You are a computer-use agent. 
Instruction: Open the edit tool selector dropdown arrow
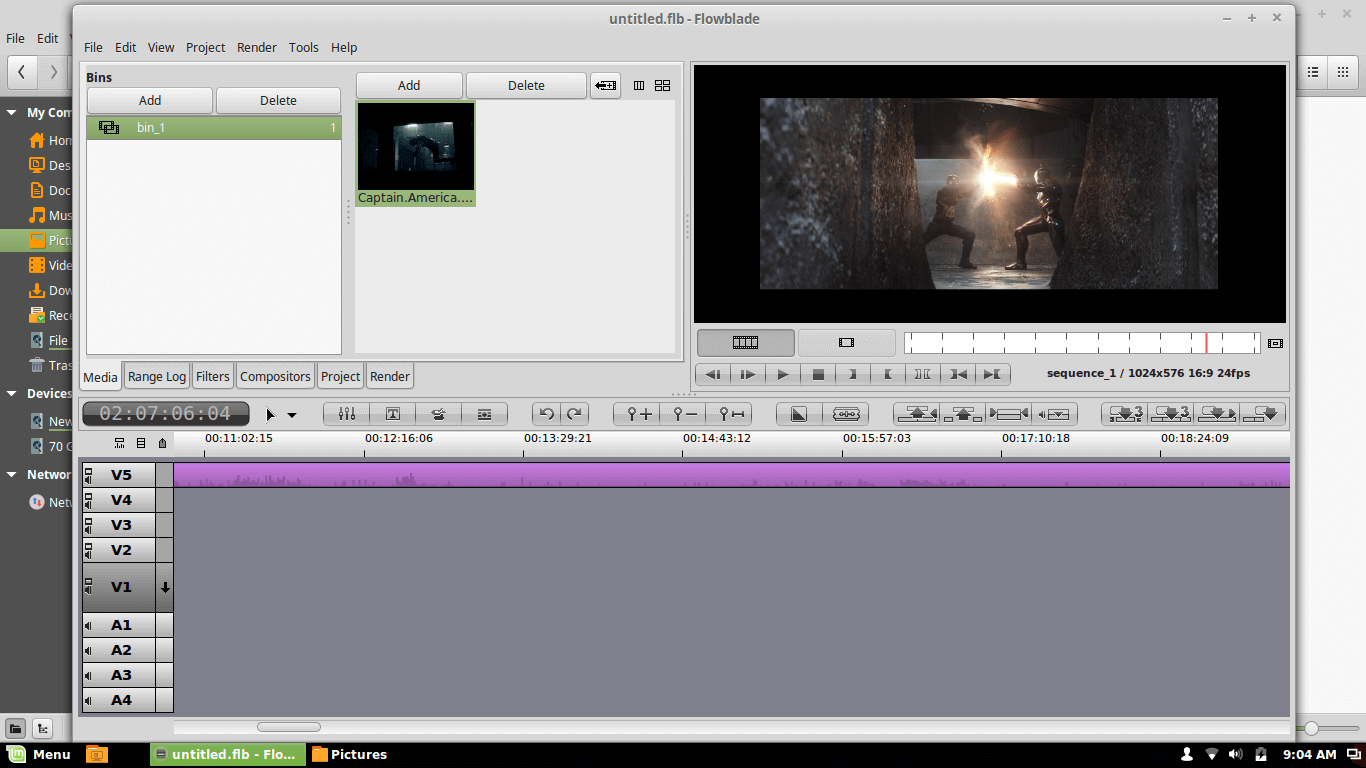[292, 415]
